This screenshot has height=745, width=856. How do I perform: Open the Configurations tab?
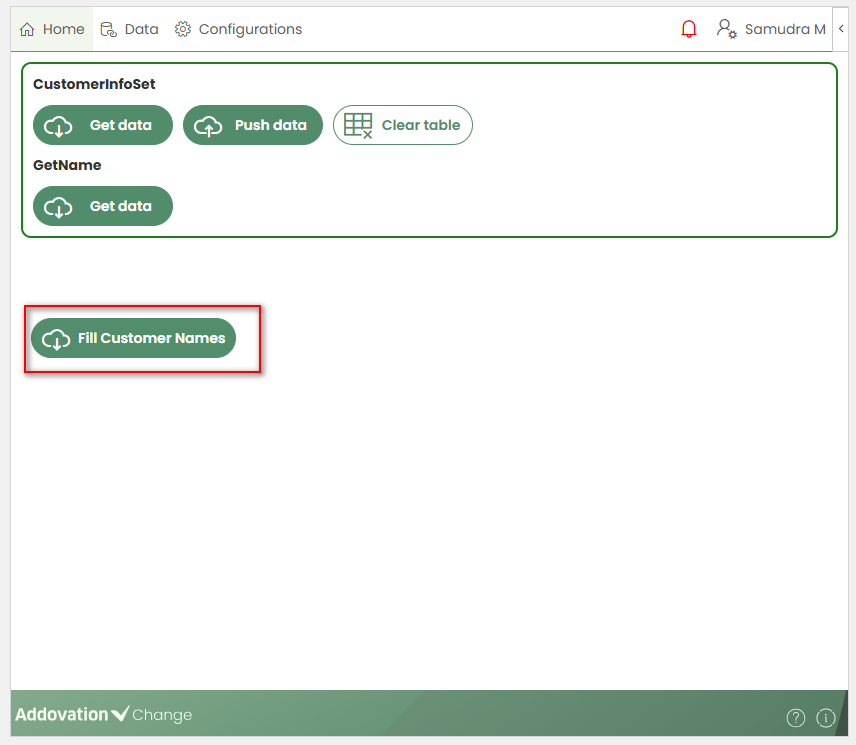click(x=250, y=29)
